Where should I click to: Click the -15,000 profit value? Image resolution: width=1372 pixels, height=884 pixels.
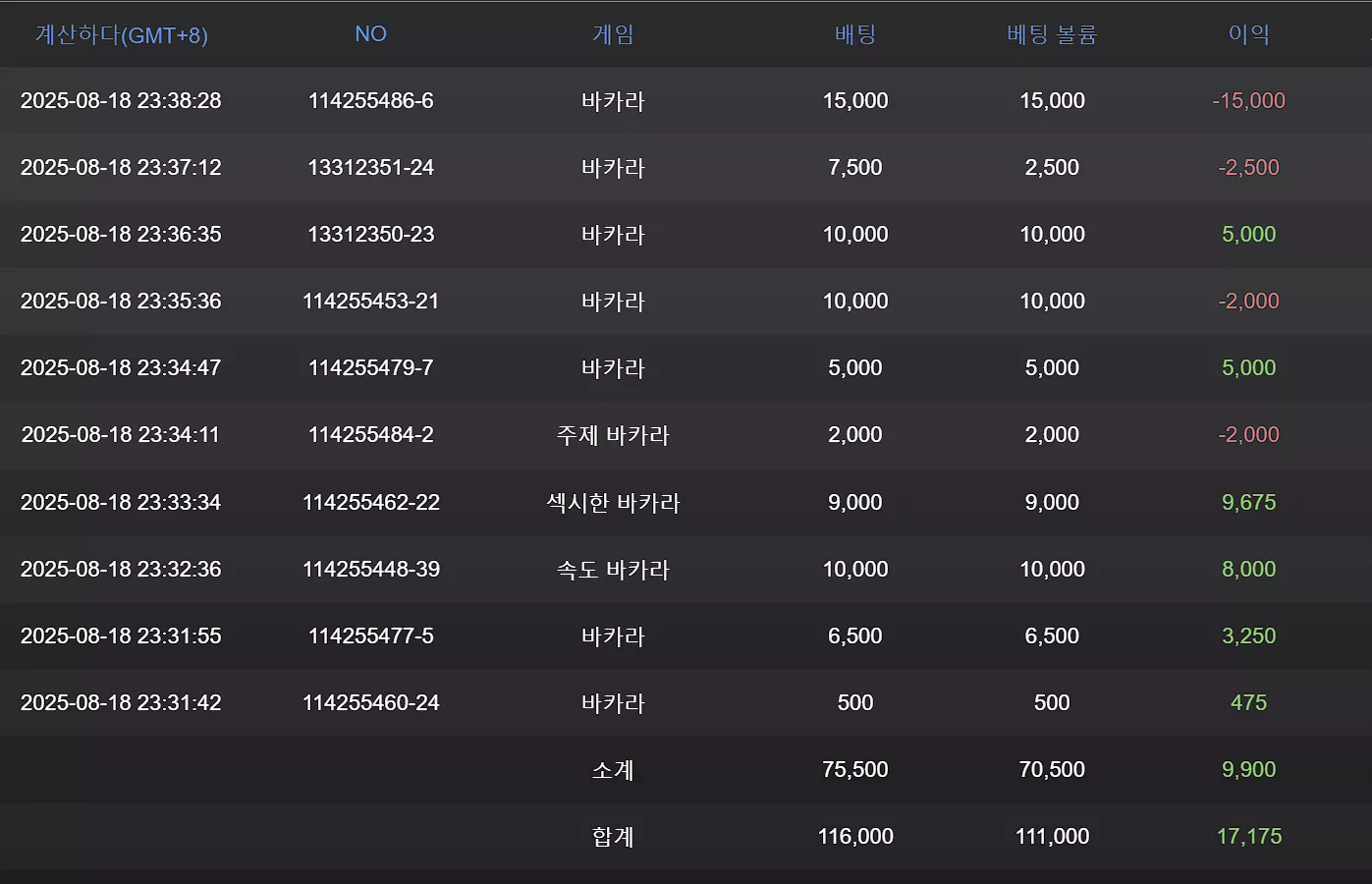[x=1248, y=100]
